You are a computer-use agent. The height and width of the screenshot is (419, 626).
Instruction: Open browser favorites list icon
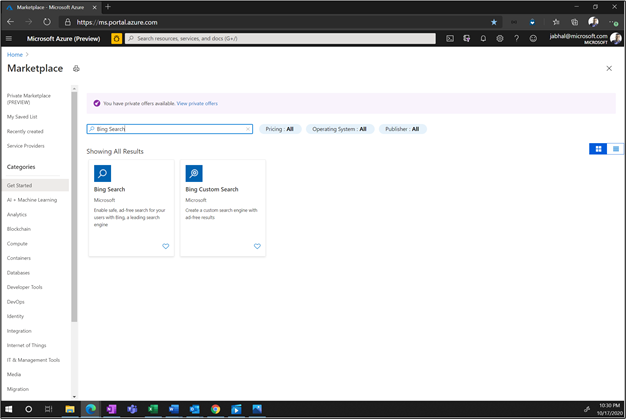556,22
